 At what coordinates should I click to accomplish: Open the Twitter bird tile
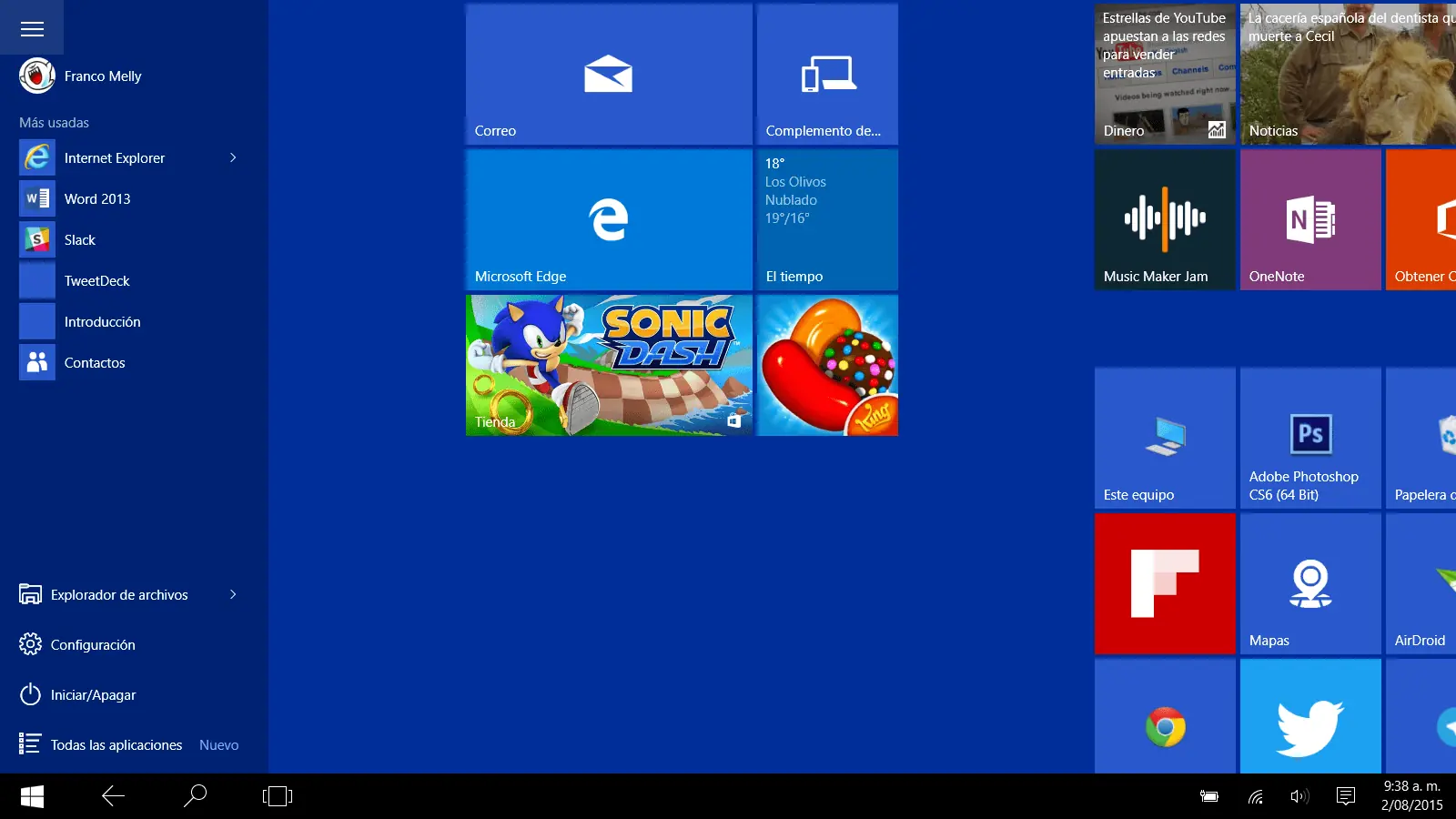coord(1310,716)
